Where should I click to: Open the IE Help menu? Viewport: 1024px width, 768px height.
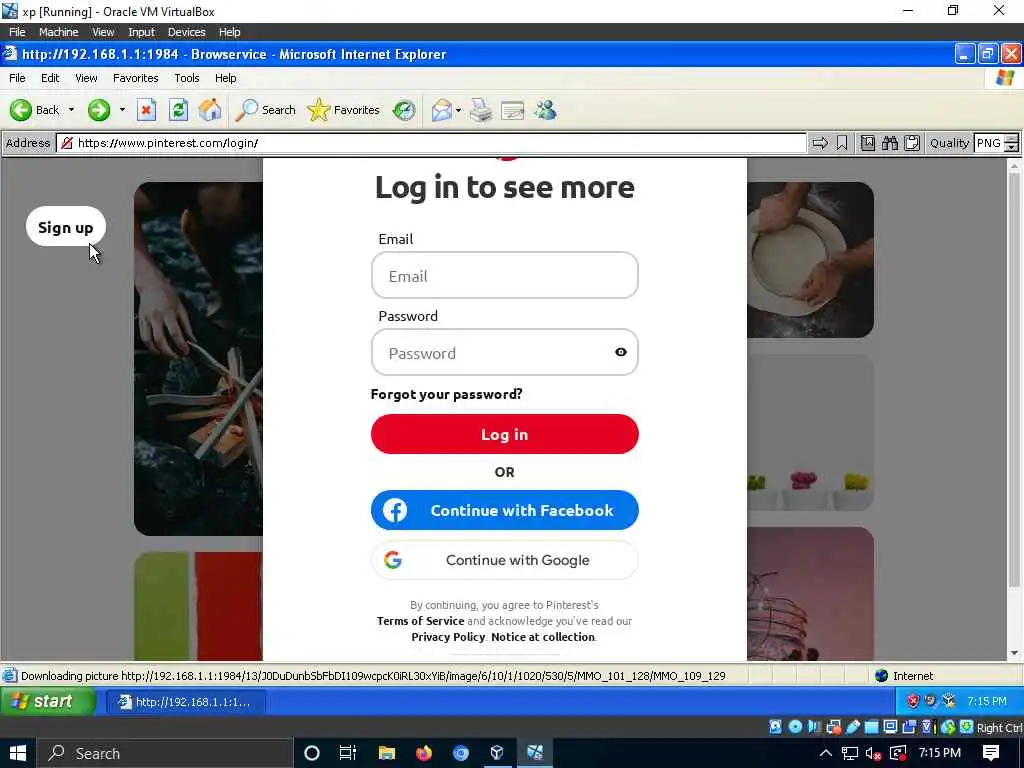click(226, 78)
